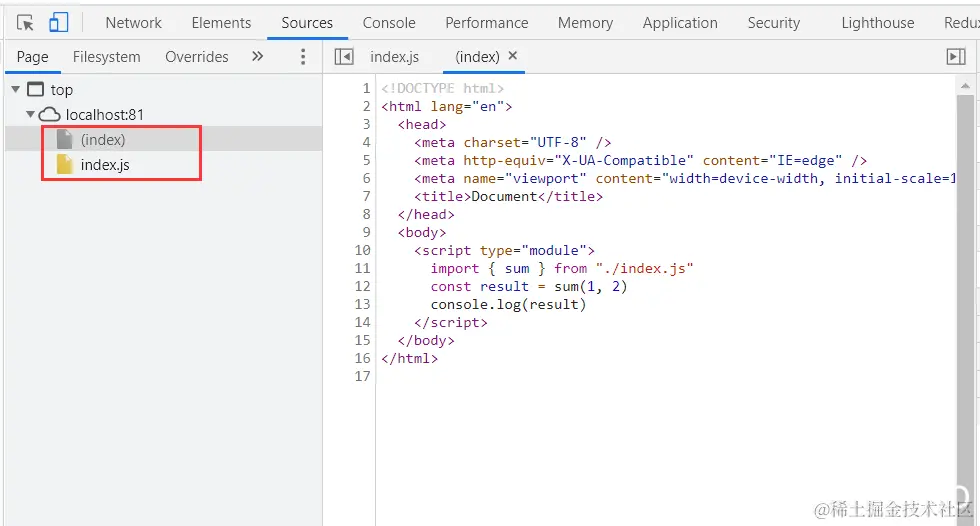Select the Sources panel tab
Viewport: 980px width, 526px height.
tap(307, 23)
